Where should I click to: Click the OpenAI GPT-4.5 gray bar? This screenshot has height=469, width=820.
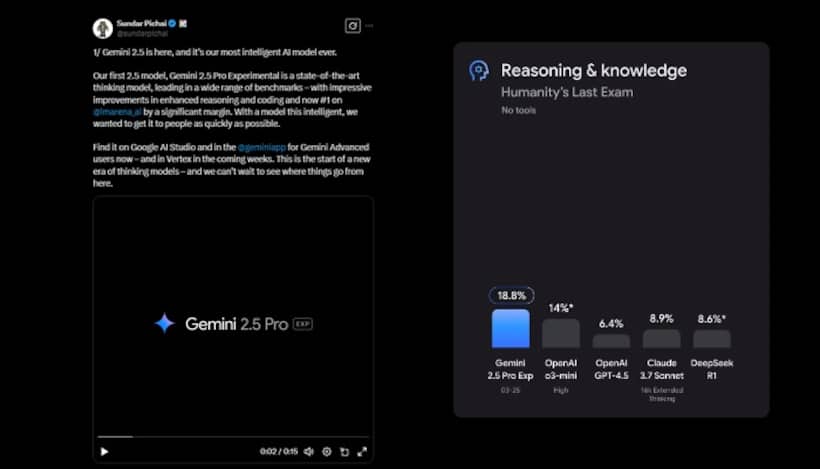click(611, 341)
